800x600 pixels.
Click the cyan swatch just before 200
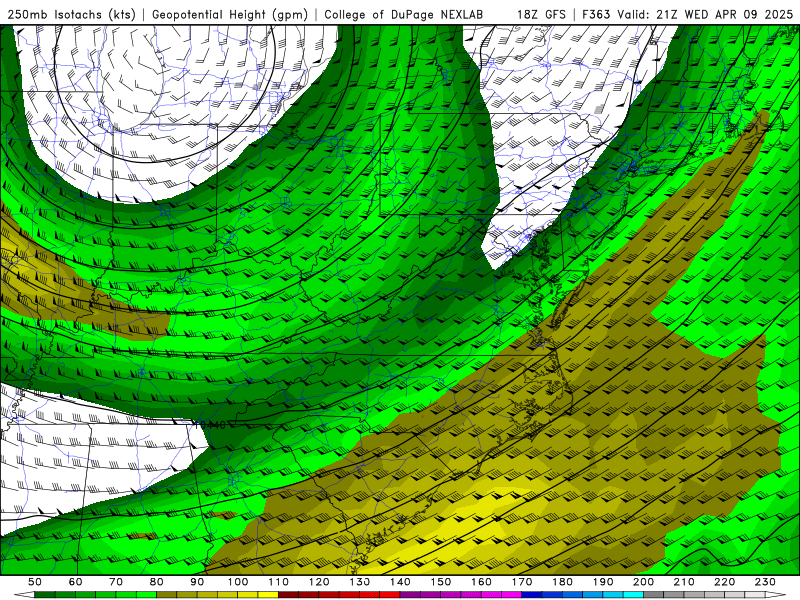[633, 594]
